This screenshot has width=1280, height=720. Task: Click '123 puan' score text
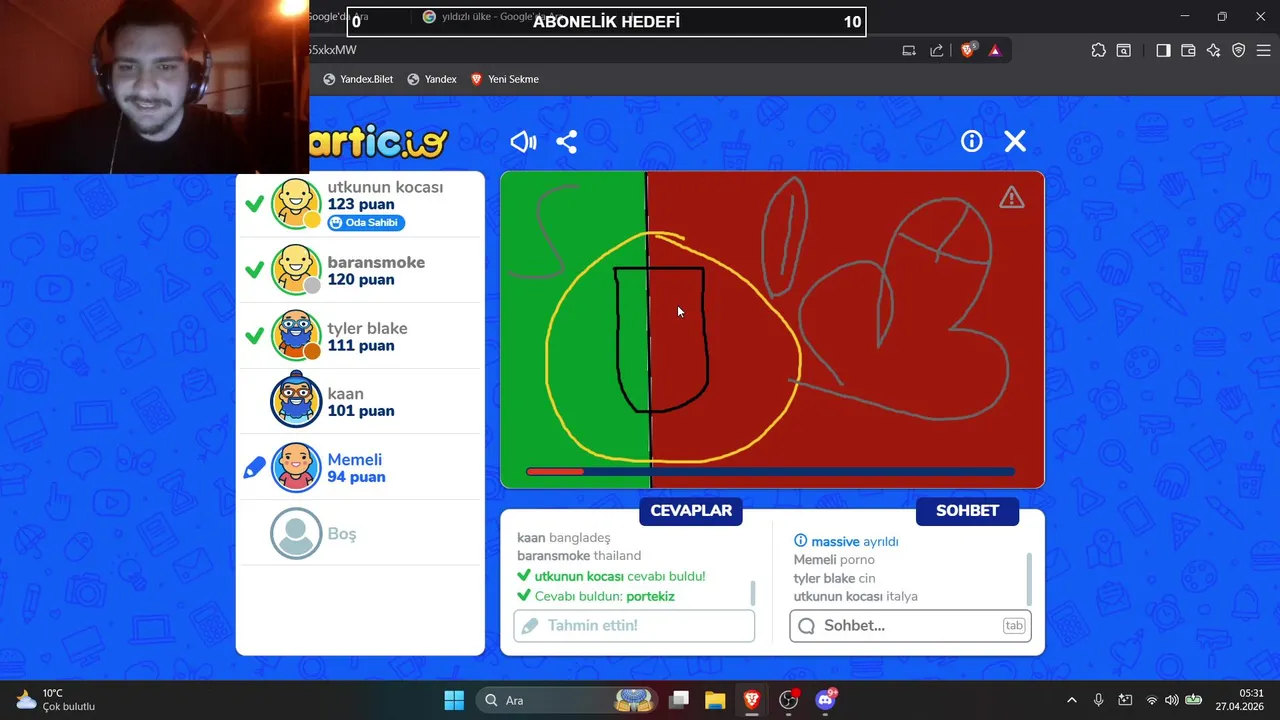[x=361, y=204]
